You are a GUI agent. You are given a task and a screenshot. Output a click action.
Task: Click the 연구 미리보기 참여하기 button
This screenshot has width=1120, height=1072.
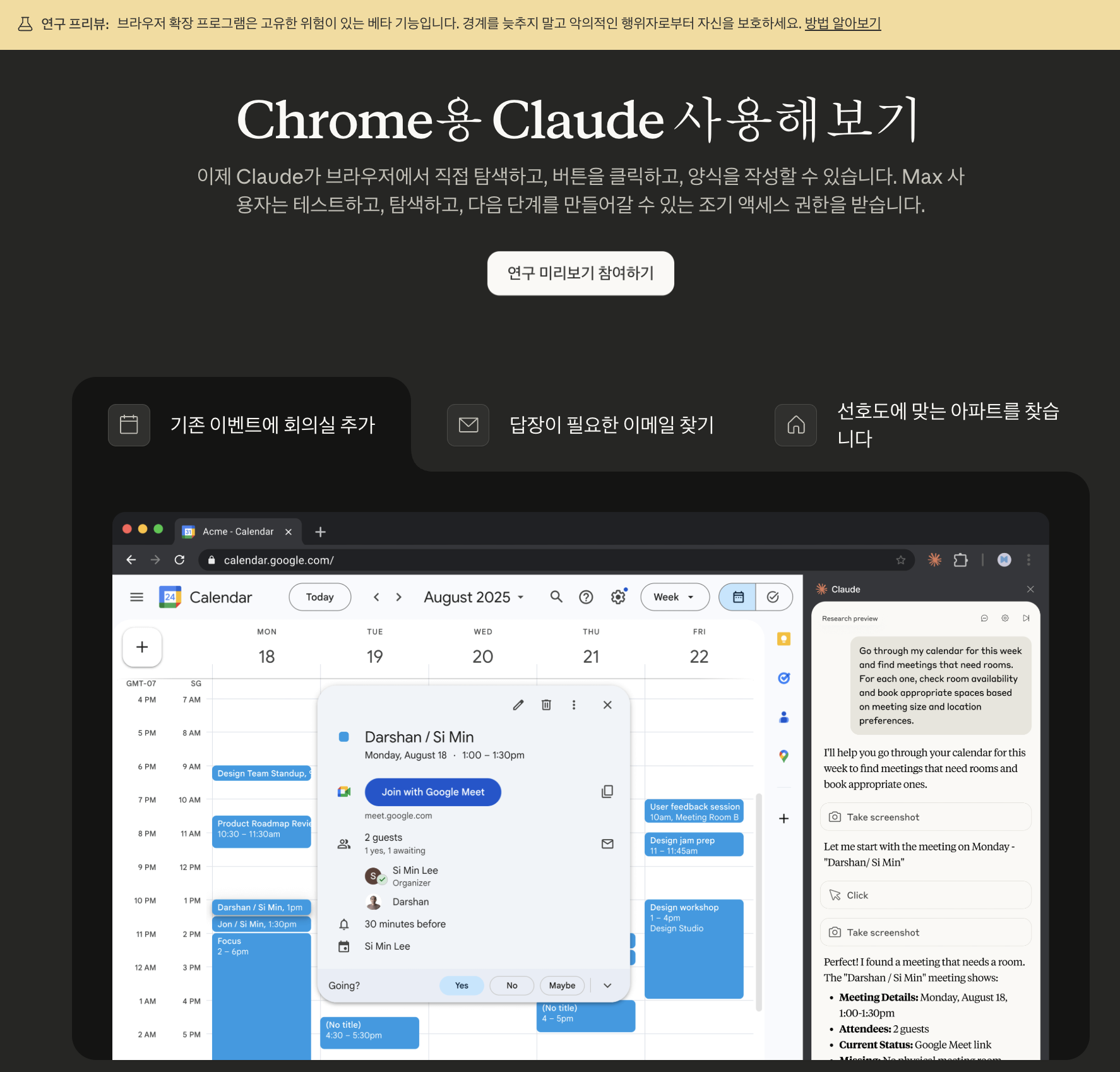580,273
